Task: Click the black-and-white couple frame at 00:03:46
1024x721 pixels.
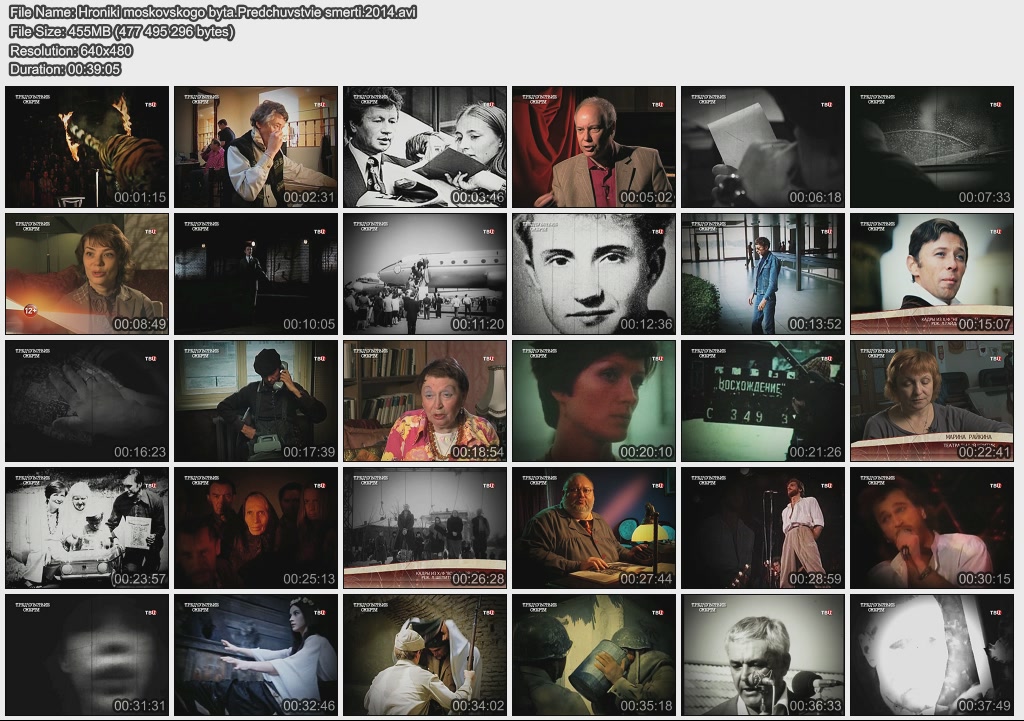Action: pyautogui.click(x=425, y=146)
